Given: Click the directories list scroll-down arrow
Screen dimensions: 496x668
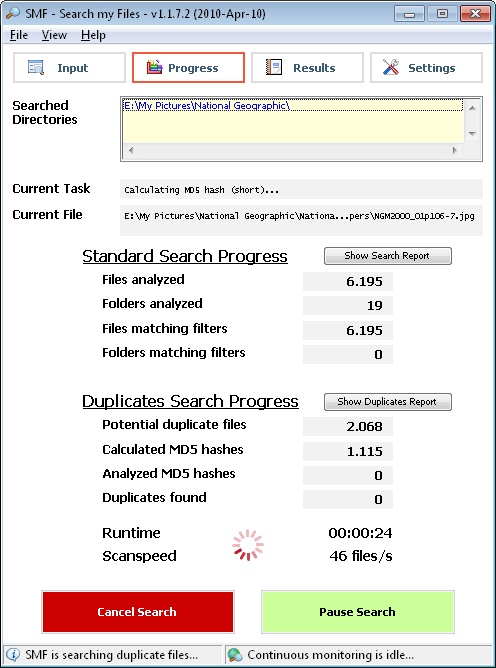Looking at the screenshot, I should point(472,134).
